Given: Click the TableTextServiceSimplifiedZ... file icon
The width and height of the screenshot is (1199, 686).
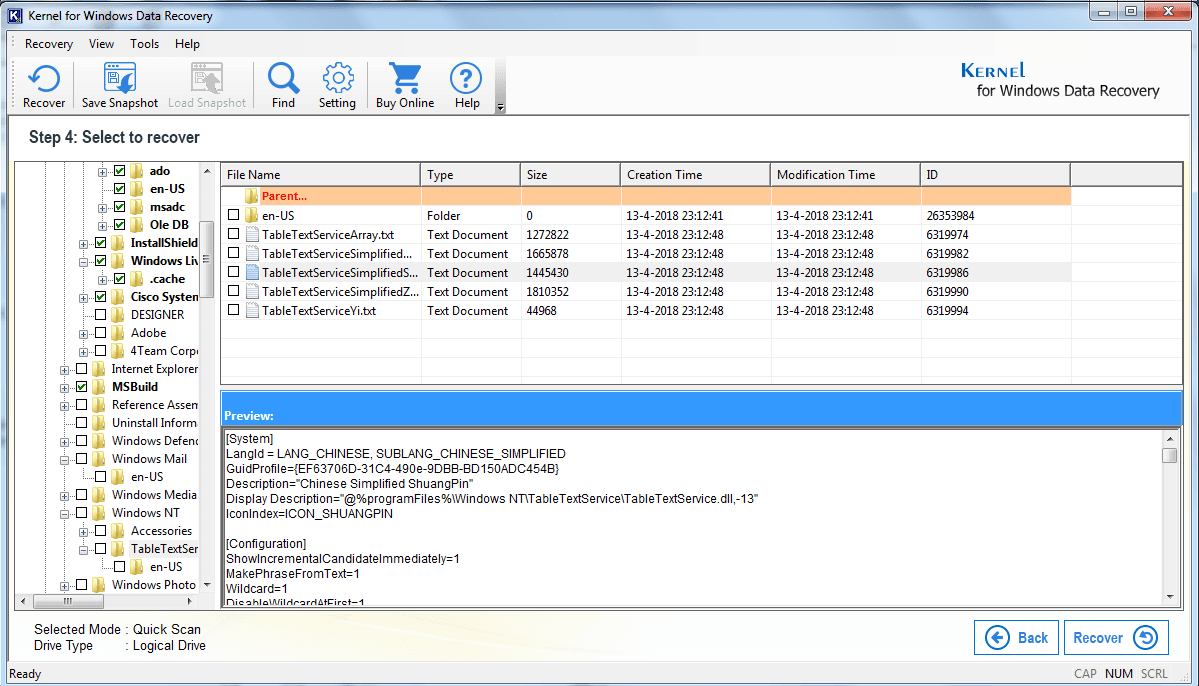Looking at the screenshot, I should (252, 291).
